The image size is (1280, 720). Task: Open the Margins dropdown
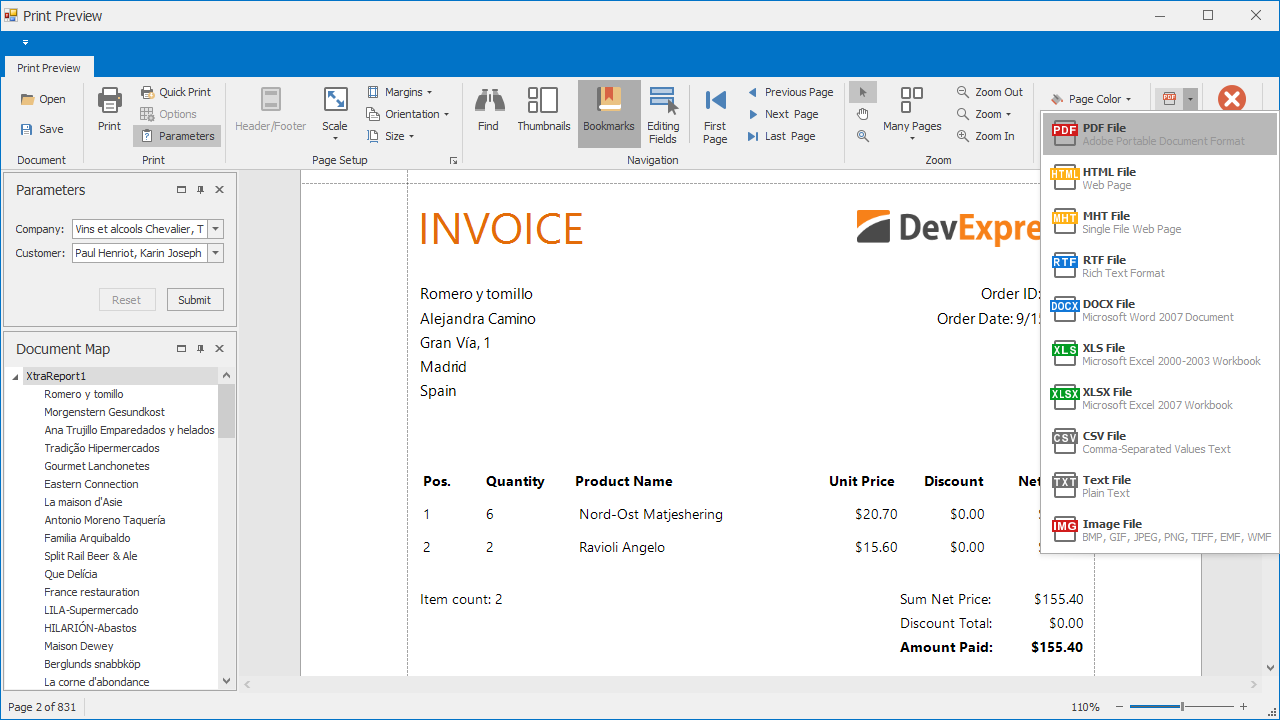399,91
